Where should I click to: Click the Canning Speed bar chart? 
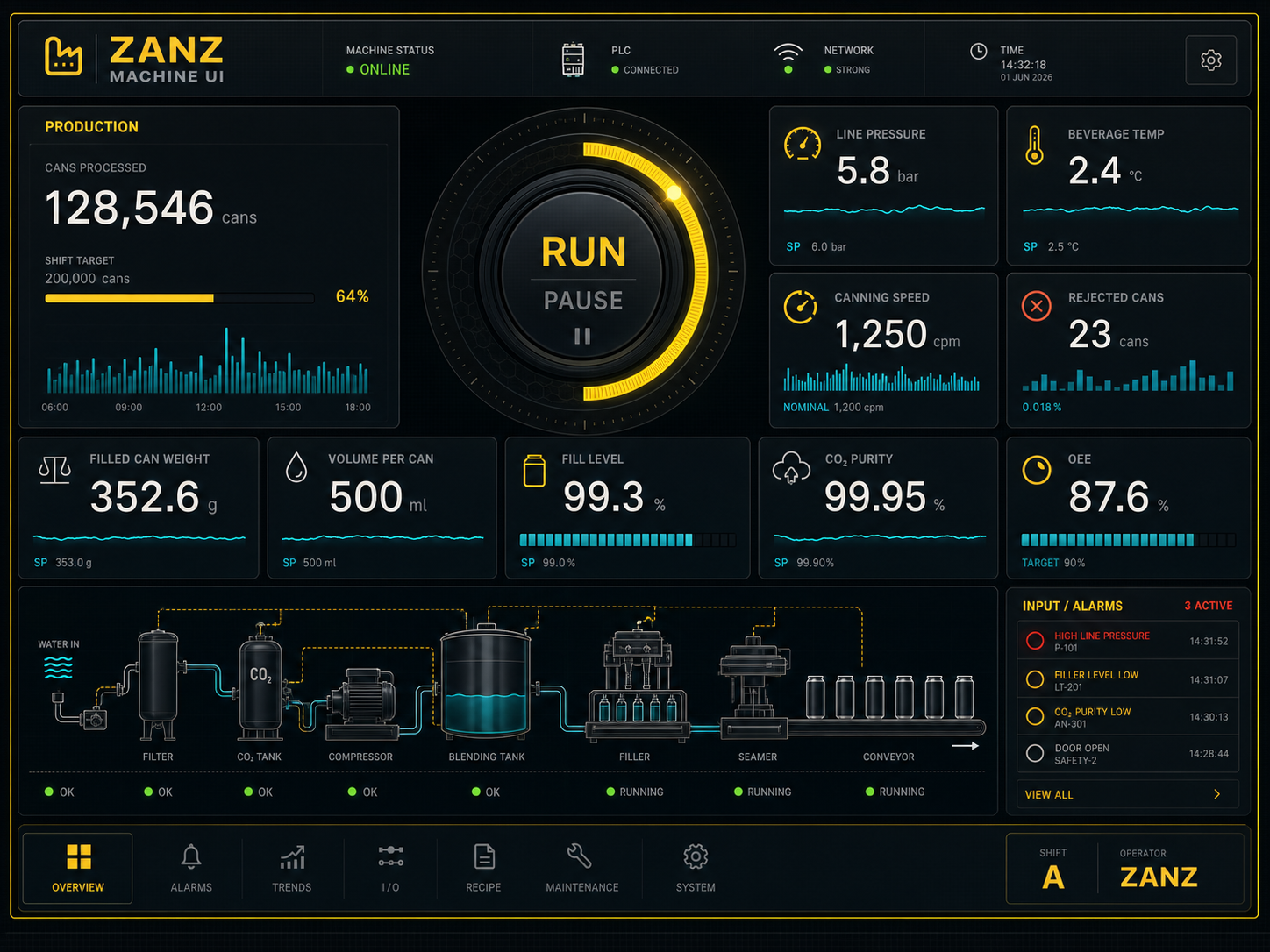(881, 377)
